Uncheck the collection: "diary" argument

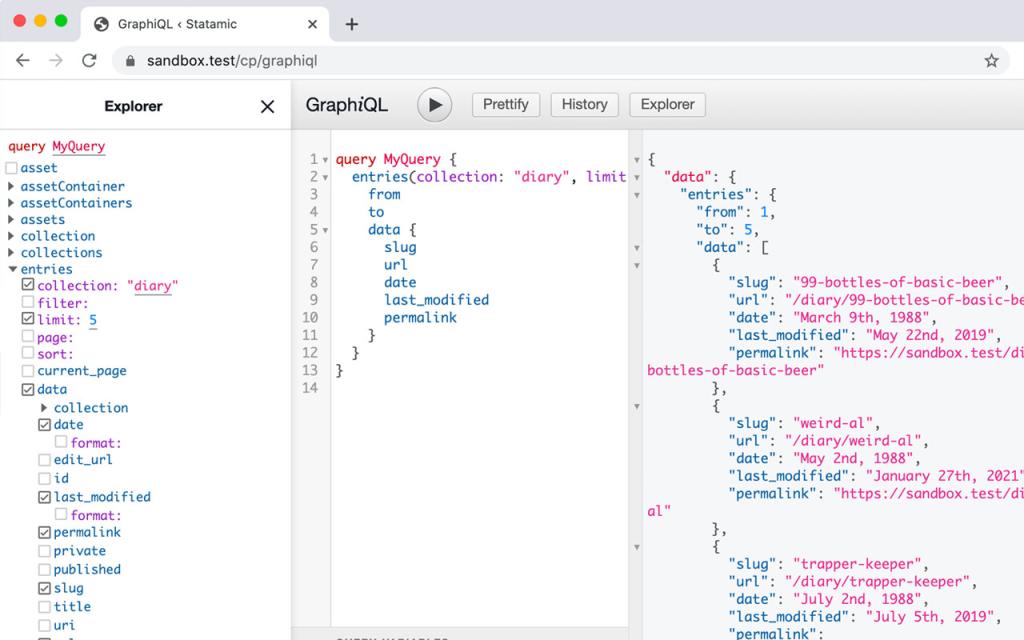(x=27, y=284)
